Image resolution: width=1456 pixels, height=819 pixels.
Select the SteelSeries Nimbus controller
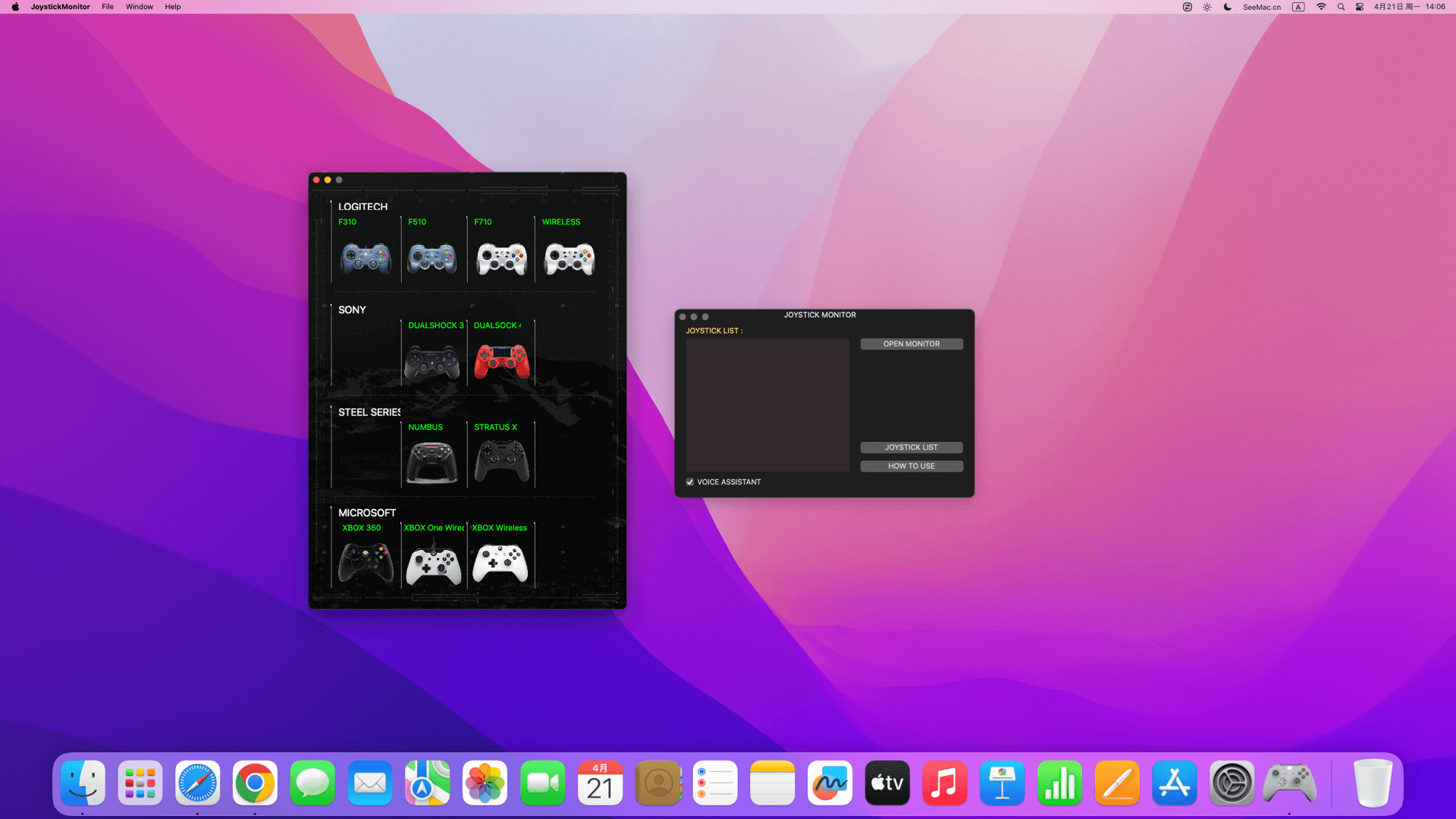[x=432, y=461]
